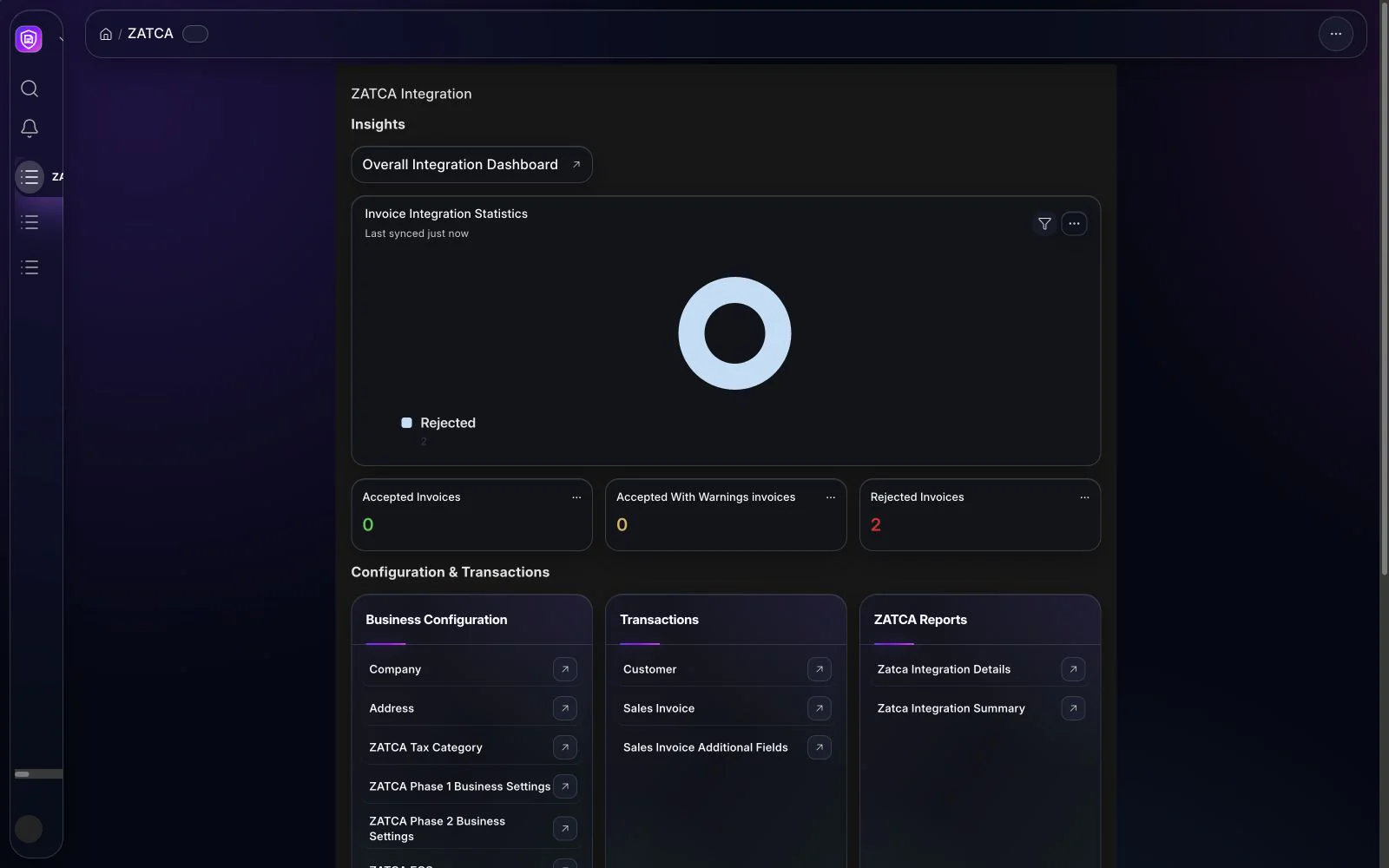Click arrow icon for Phase 1 Business Settings
1389x868 pixels.
(x=565, y=786)
